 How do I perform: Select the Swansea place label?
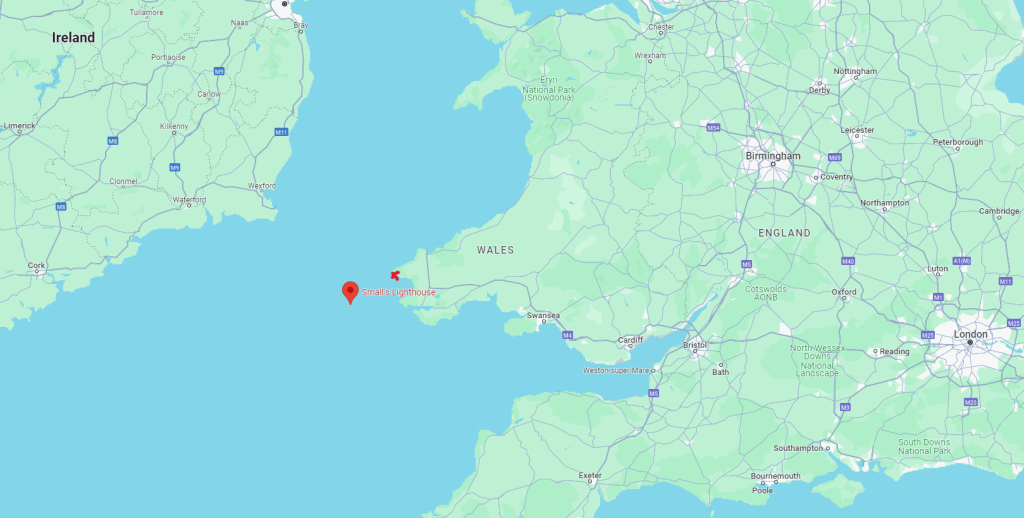(543, 316)
